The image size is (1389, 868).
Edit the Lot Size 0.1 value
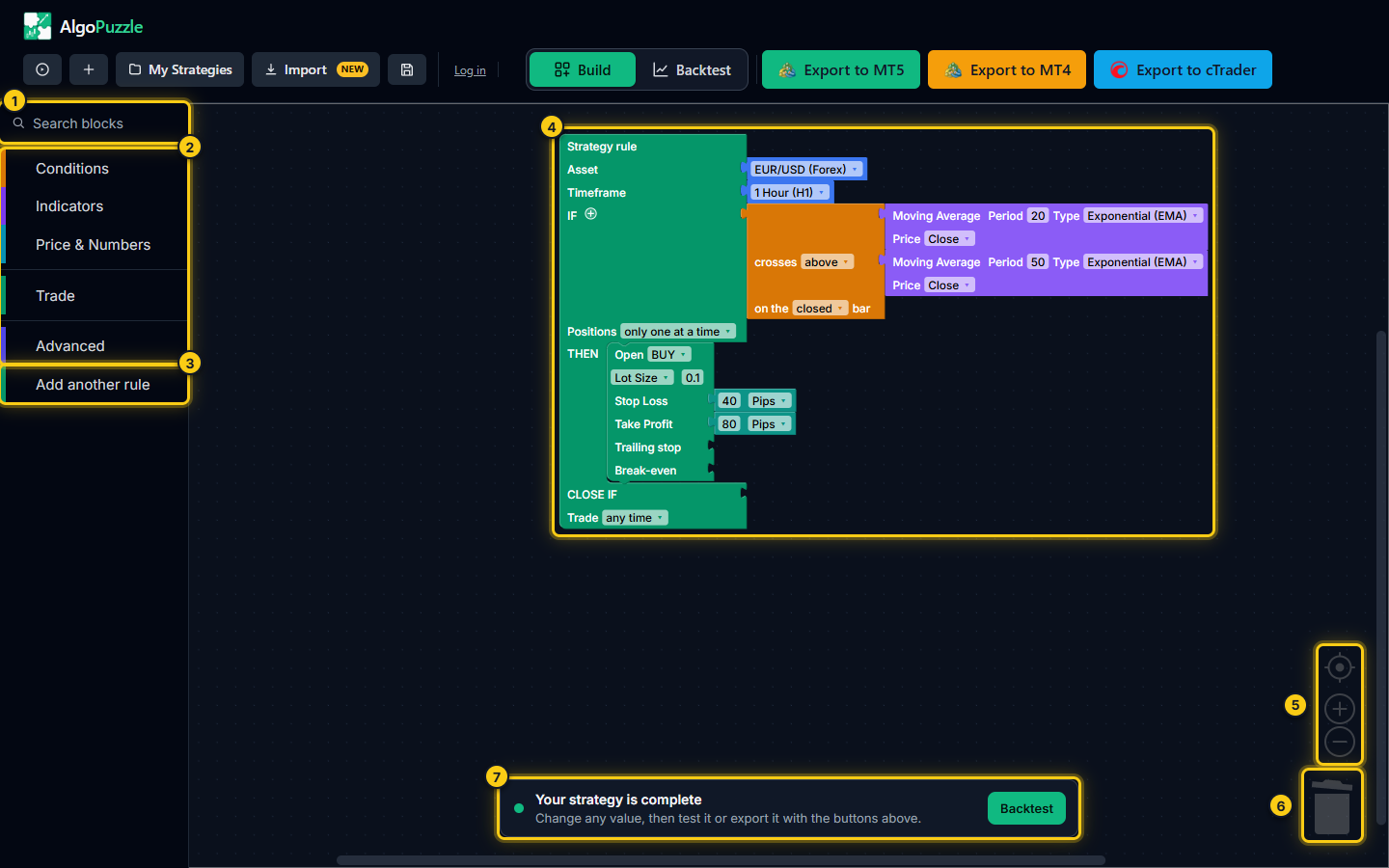(693, 378)
